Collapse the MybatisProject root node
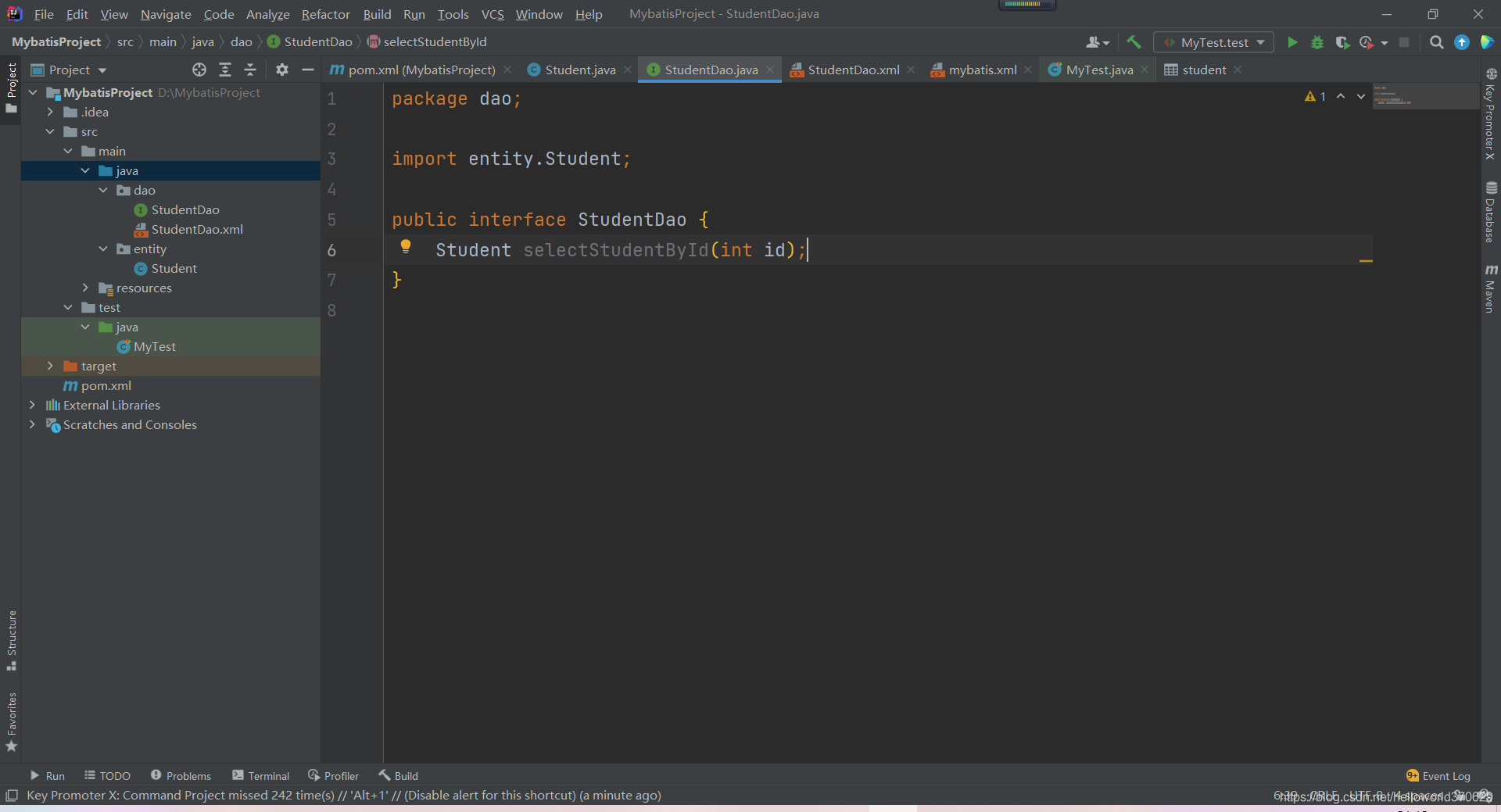This screenshot has width=1501, height=812. pyautogui.click(x=33, y=92)
